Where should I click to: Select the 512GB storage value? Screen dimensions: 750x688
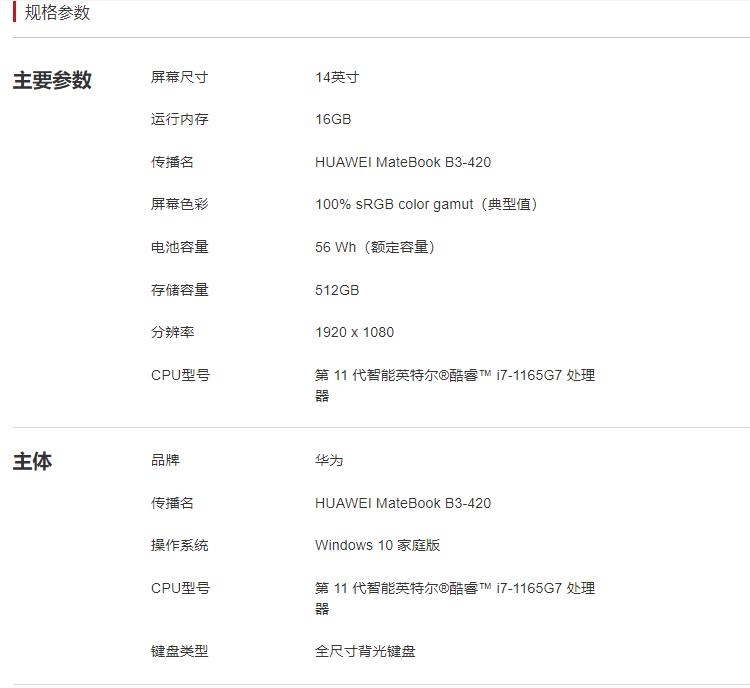[337, 290]
